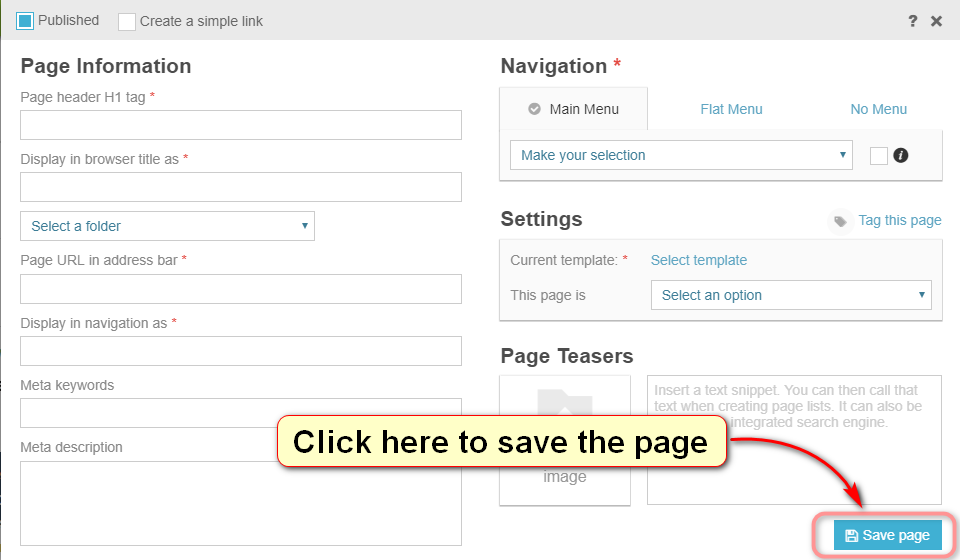This screenshot has width=960, height=560.
Task: Toggle the Published checkbox
Action: pyautogui.click(x=25, y=21)
